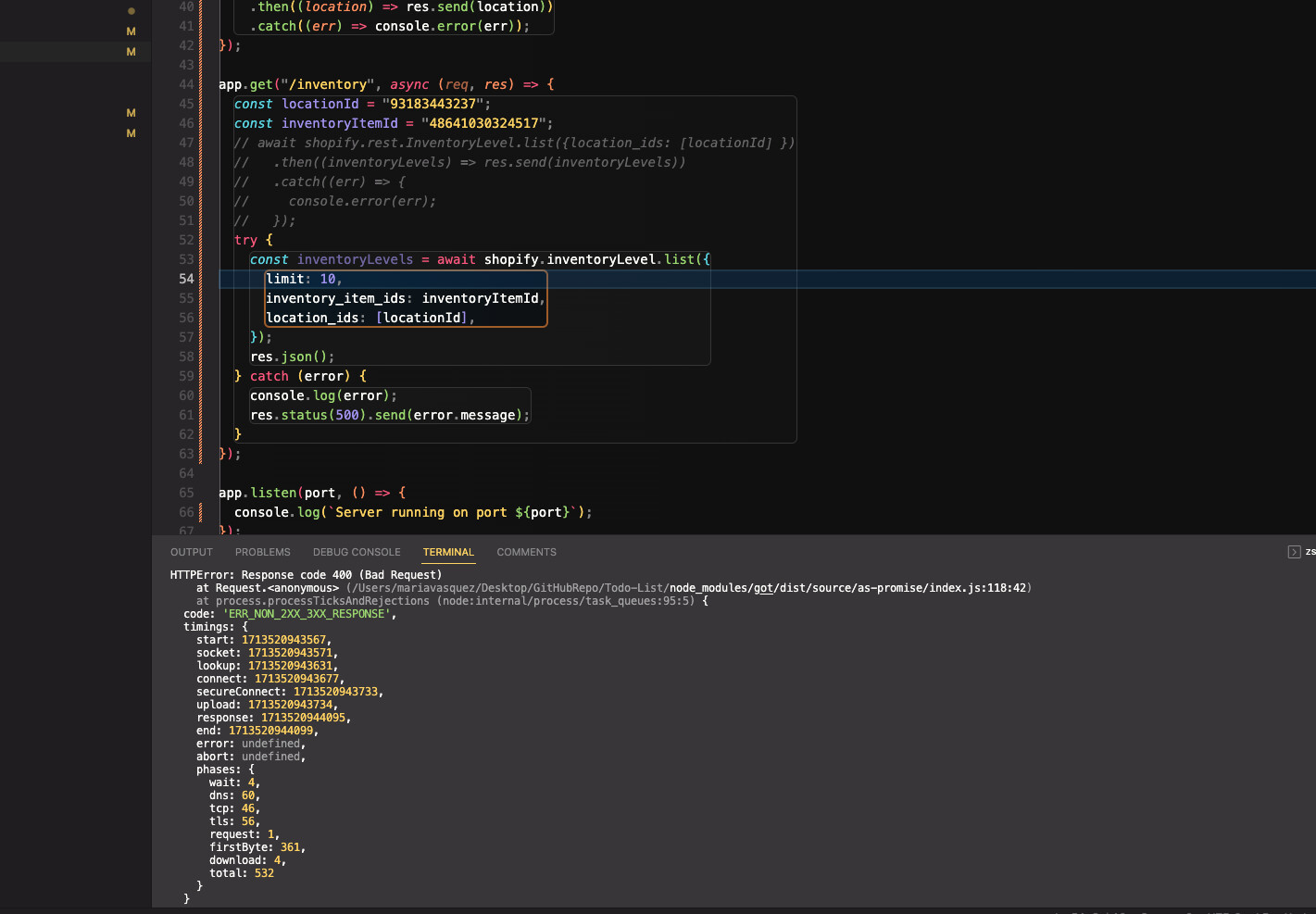Show the DEBUG CONSOLE tab
1316x914 pixels.
coord(357,552)
